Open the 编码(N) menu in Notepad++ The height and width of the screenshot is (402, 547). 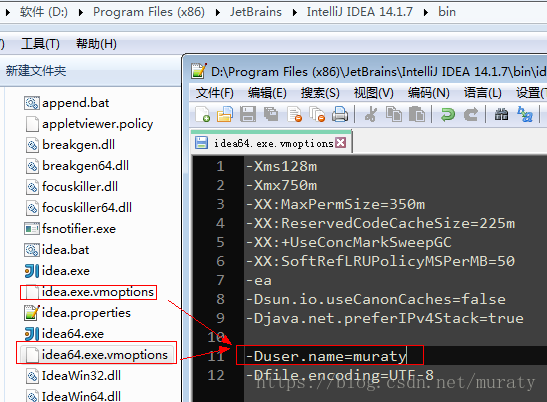(429, 93)
